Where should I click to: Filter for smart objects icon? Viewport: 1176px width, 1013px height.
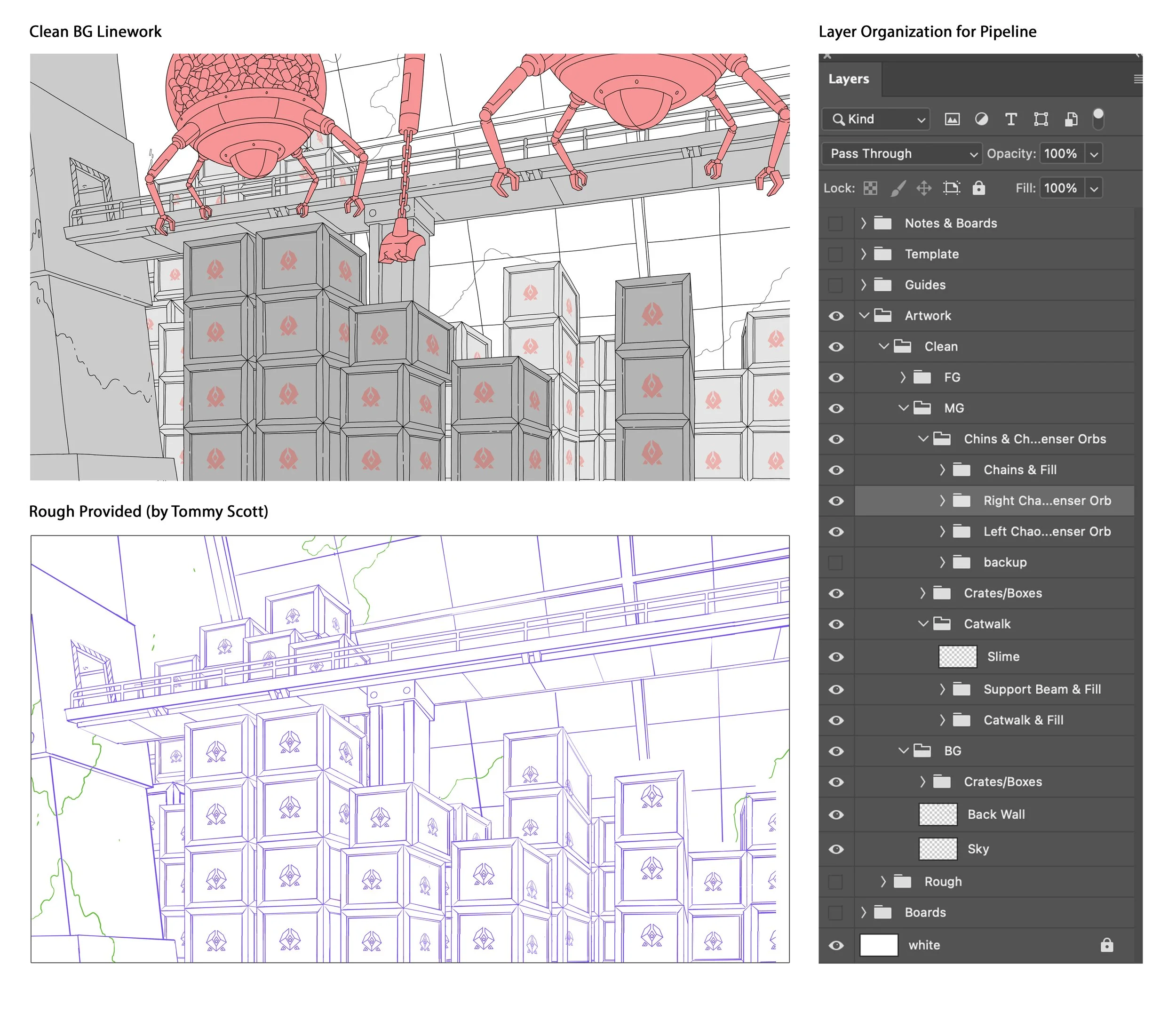[x=1071, y=119]
